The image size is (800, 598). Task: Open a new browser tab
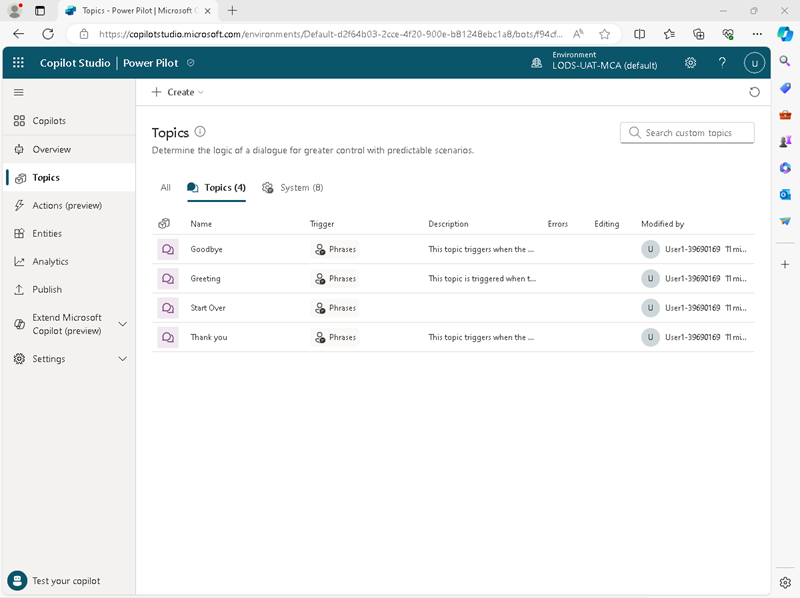tap(232, 11)
